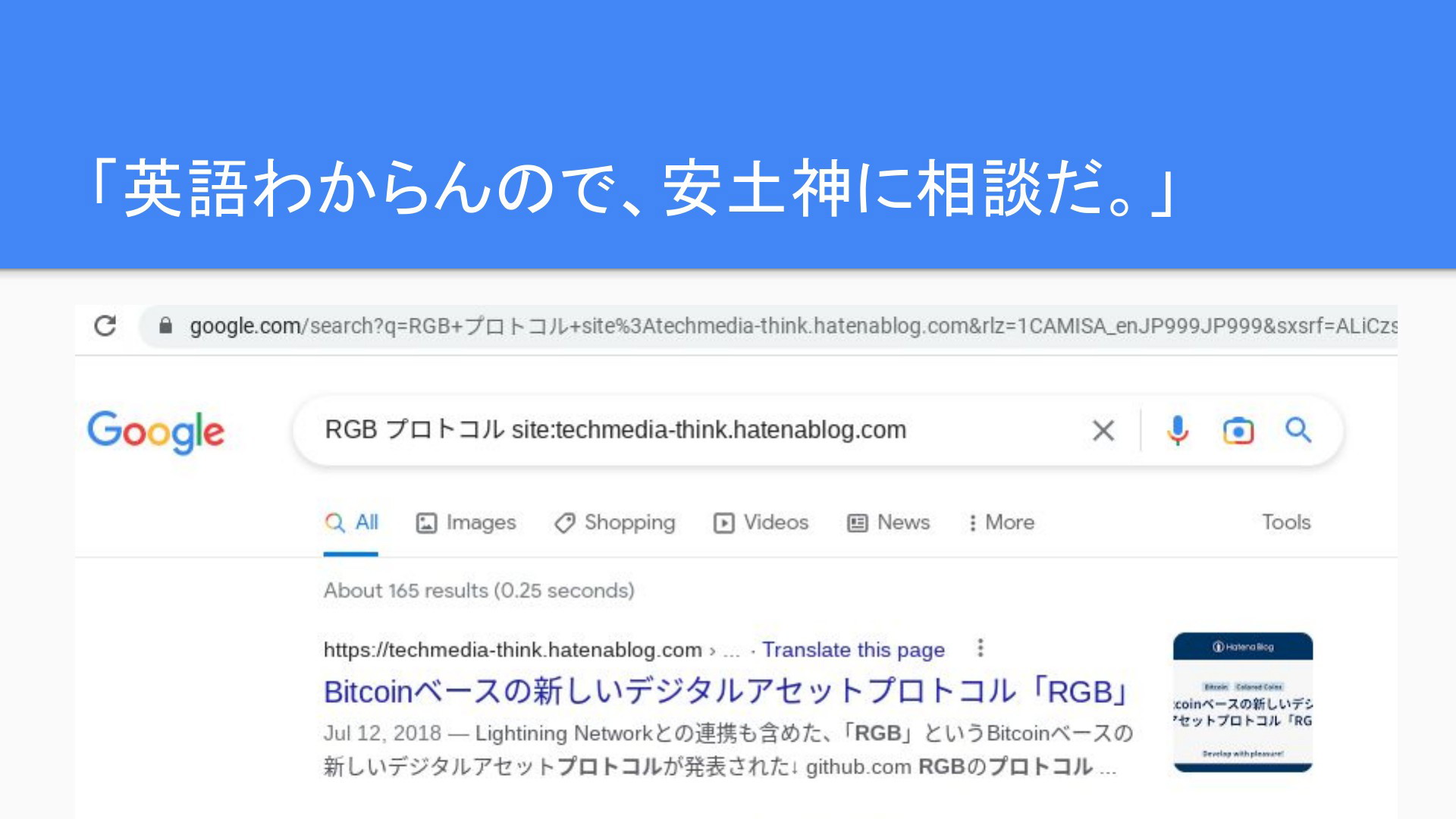The image size is (1456, 819).
Task: Open the Bitcoinベースの新しいデジタルアセットプロトコル result
Action: pyautogui.click(x=726, y=692)
